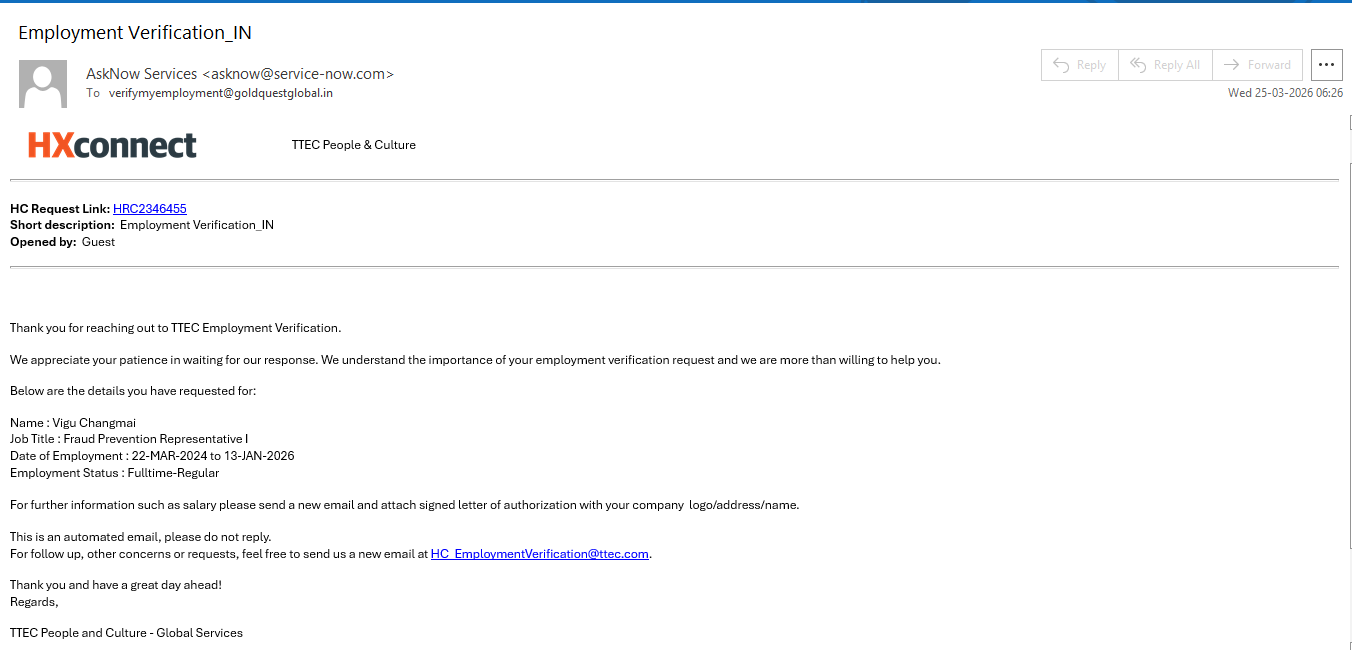Screen dimensions: 1352x650
Task: Click the Job Title line text
Action: tap(129, 439)
